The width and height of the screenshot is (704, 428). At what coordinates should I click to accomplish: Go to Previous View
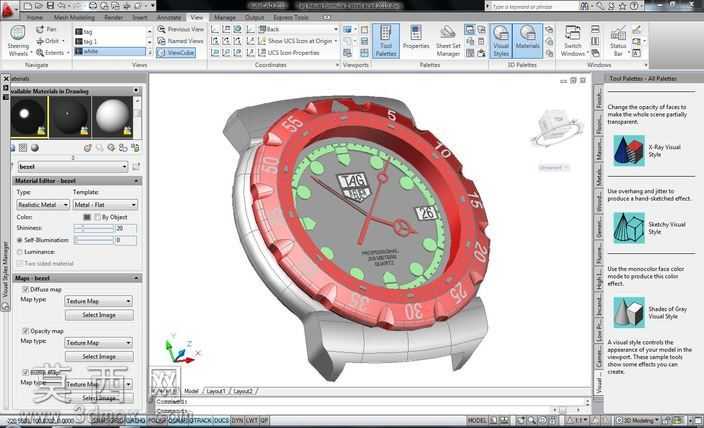tap(180, 29)
